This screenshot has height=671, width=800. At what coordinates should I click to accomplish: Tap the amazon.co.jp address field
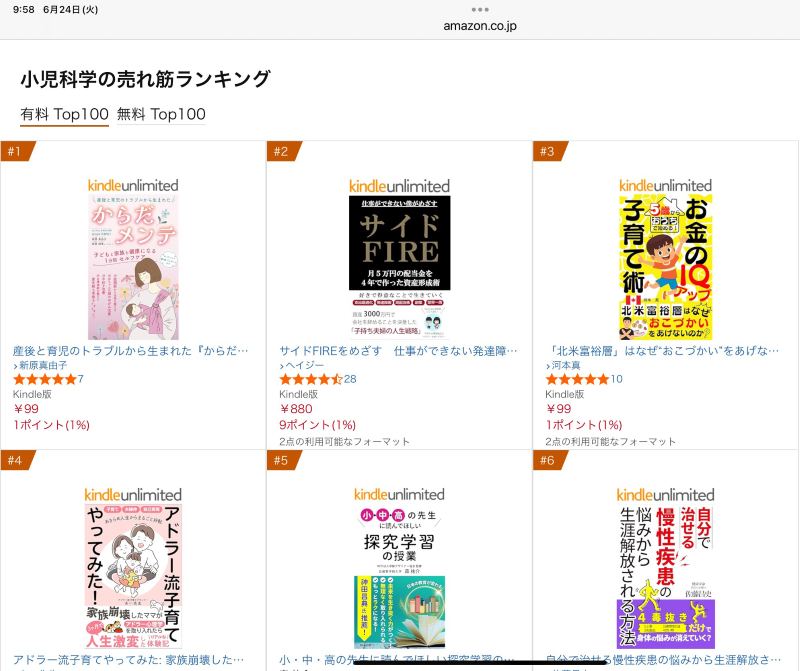point(480,26)
